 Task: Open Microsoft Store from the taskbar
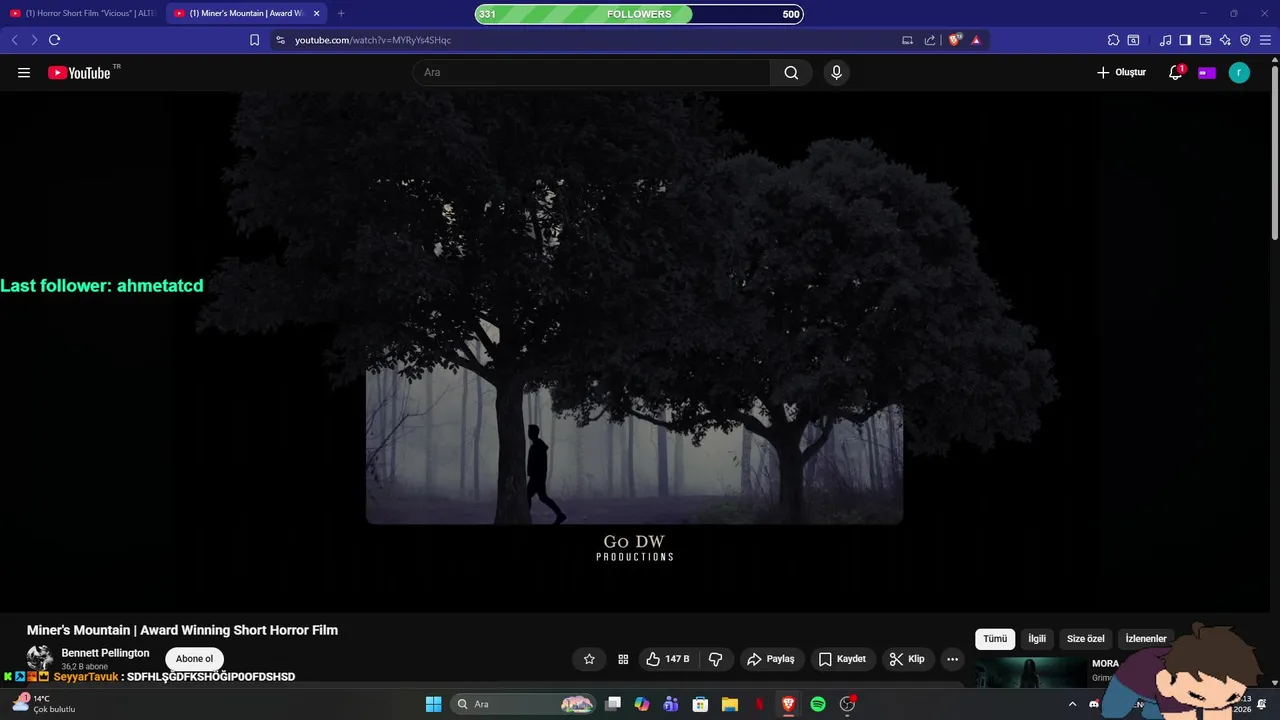[x=701, y=704]
